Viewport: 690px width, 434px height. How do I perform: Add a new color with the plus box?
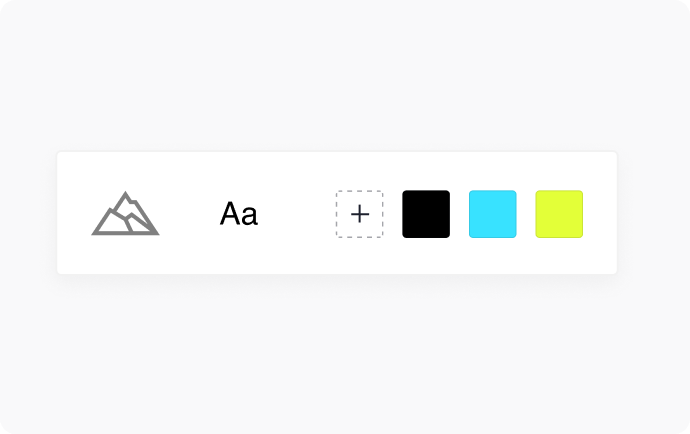pos(360,214)
